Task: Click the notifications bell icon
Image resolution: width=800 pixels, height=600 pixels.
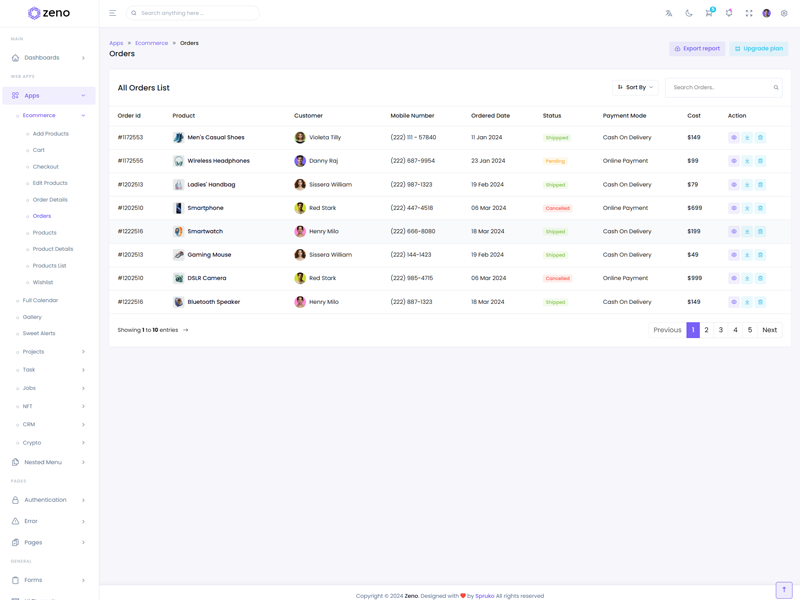Action: click(729, 13)
